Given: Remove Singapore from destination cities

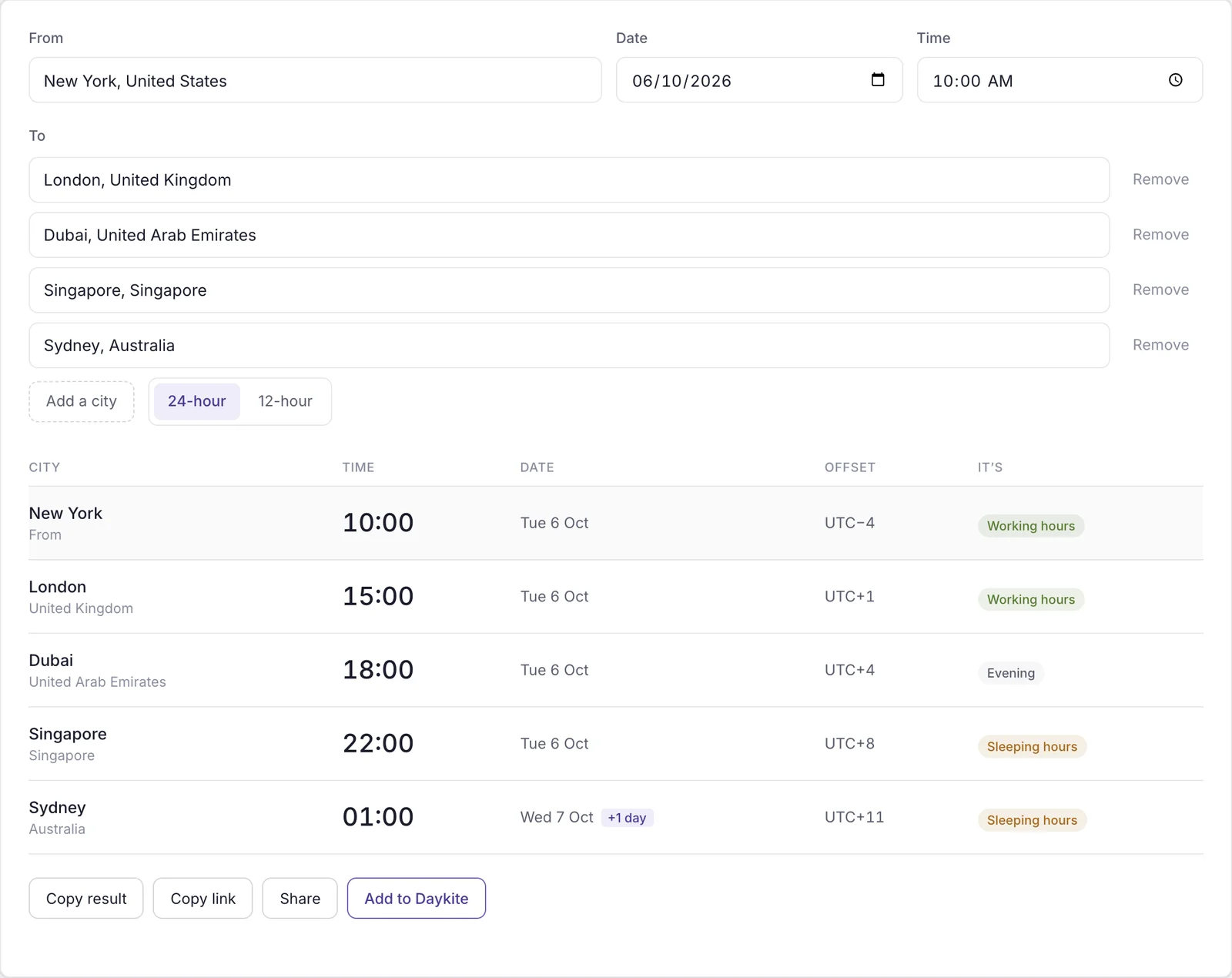Looking at the screenshot, I should [1160, 290].
